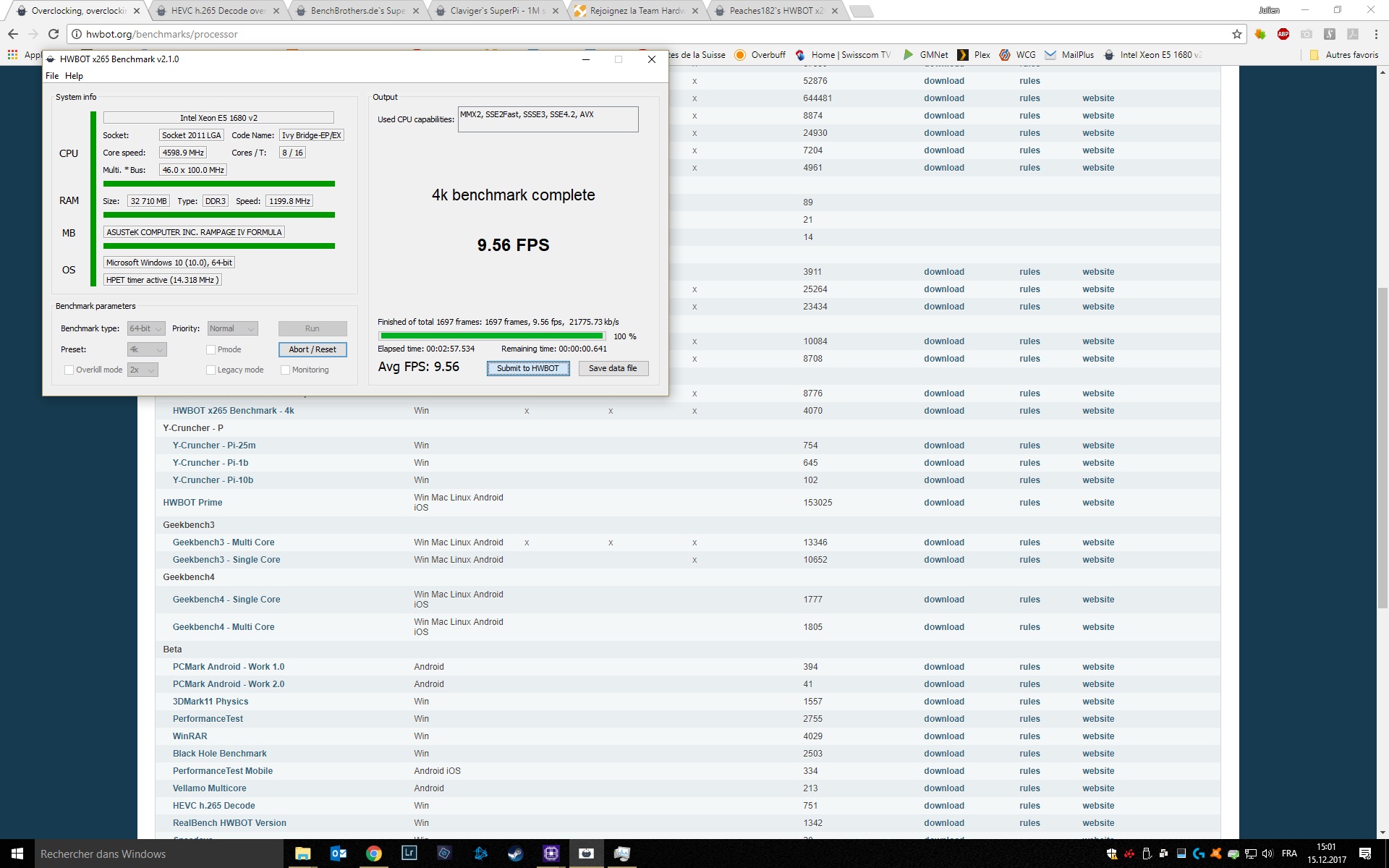Open Outlook from the taskbar
1389x868 pixels.
(x=338, y=854)
